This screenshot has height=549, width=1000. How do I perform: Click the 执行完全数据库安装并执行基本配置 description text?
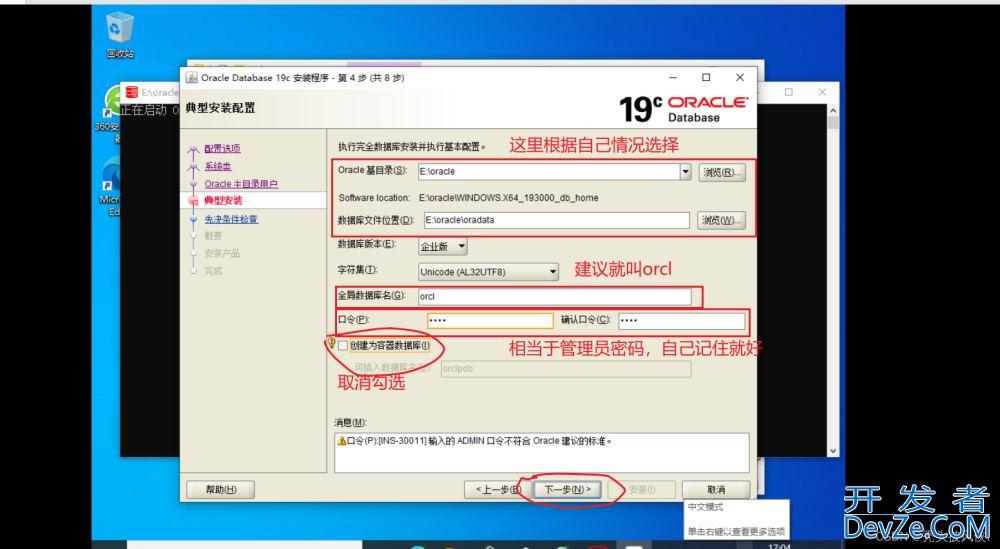pyautogui.click(x=411, y=147)
